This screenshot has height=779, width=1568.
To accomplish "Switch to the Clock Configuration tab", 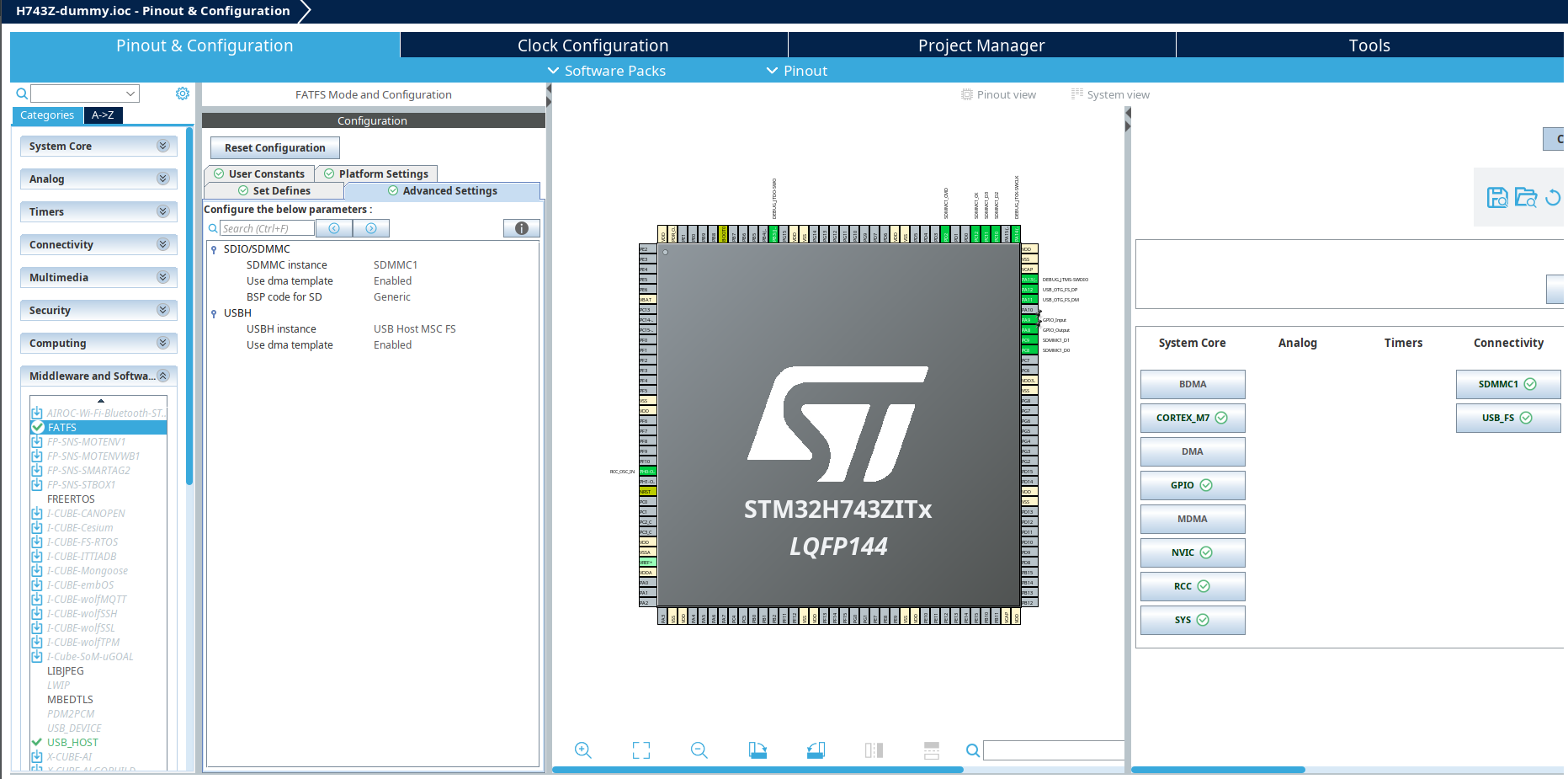I will click(x=593, y=45).
